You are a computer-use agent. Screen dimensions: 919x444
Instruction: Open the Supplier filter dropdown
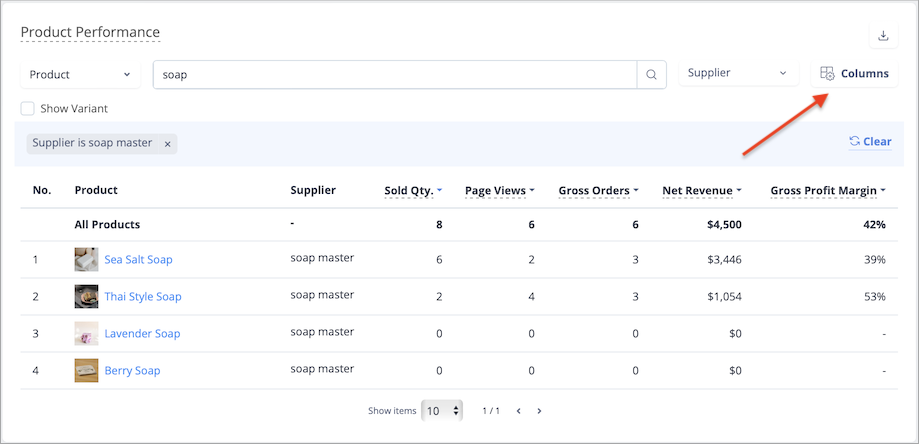(x=738, y=73)
